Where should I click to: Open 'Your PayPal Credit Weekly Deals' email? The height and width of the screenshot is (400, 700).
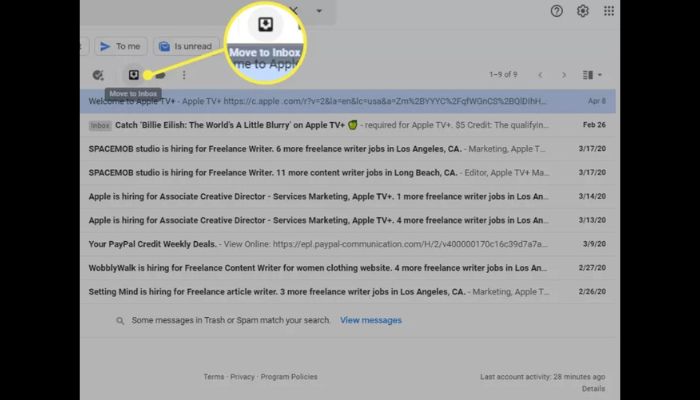[348, 244]
